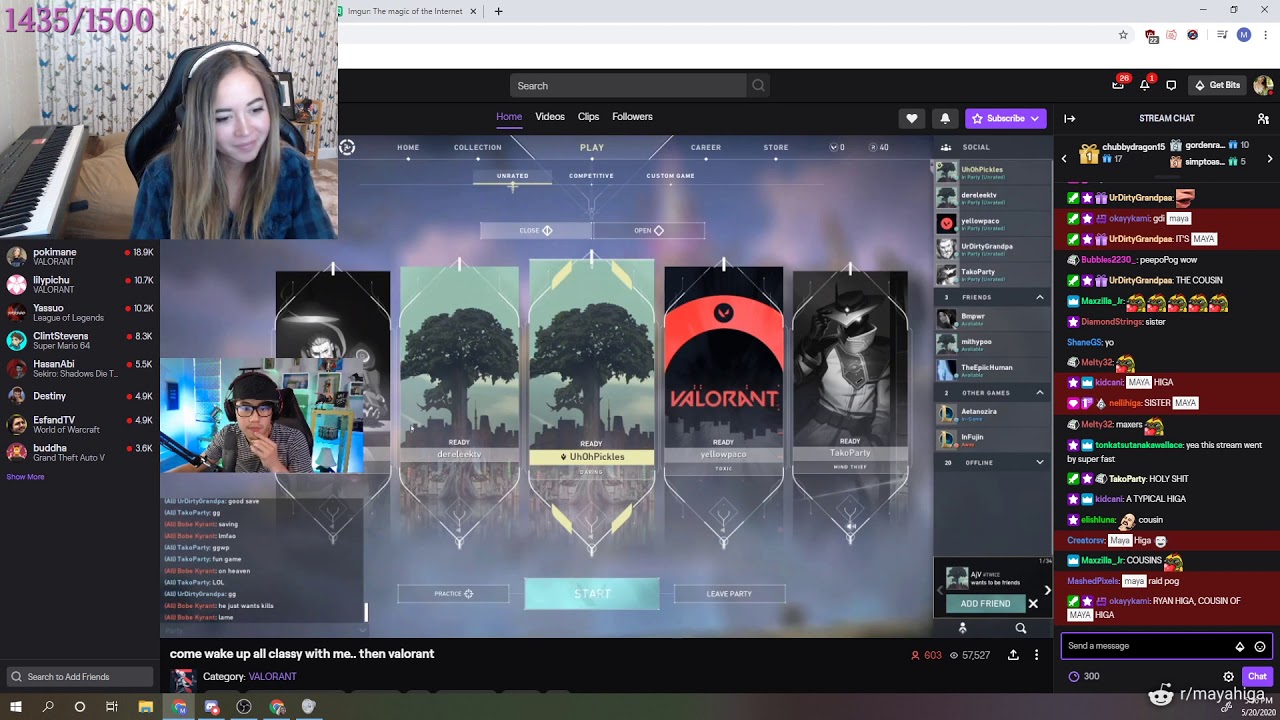The height and width of the screenshot is (720, 1280).
Task: Open Twitch notifications bell in top bar
Action: 1145,85
